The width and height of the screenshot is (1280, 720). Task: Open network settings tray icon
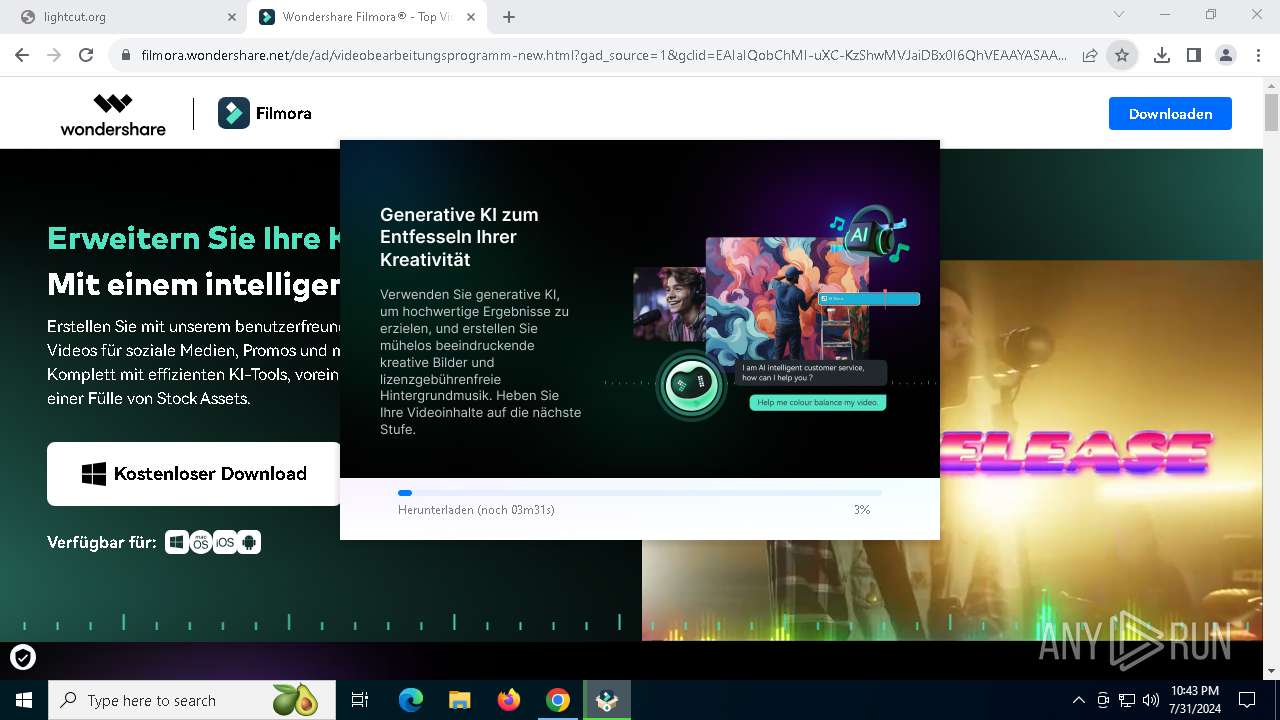tap(1127, 700)
